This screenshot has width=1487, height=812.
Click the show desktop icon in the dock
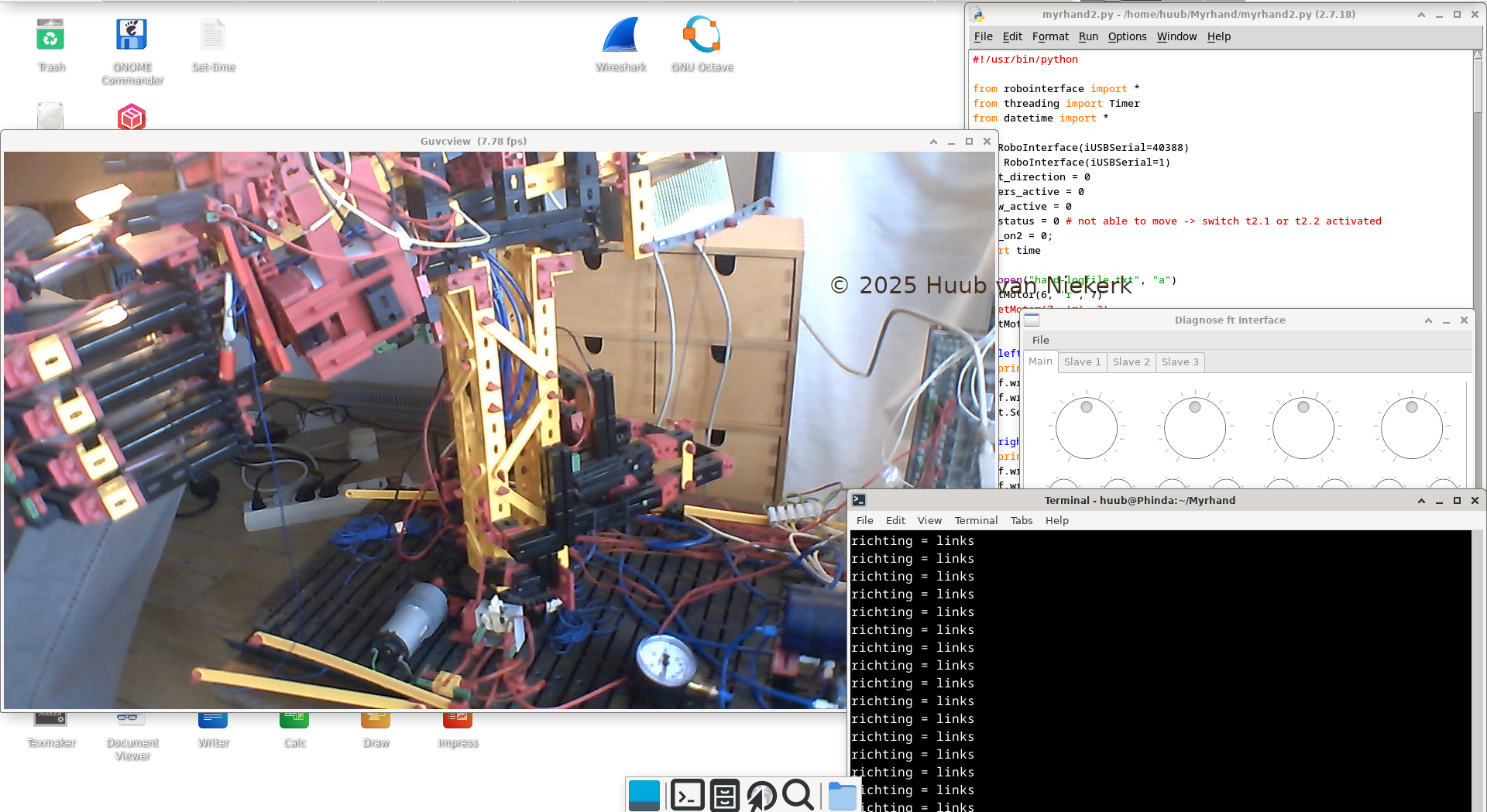644,795
